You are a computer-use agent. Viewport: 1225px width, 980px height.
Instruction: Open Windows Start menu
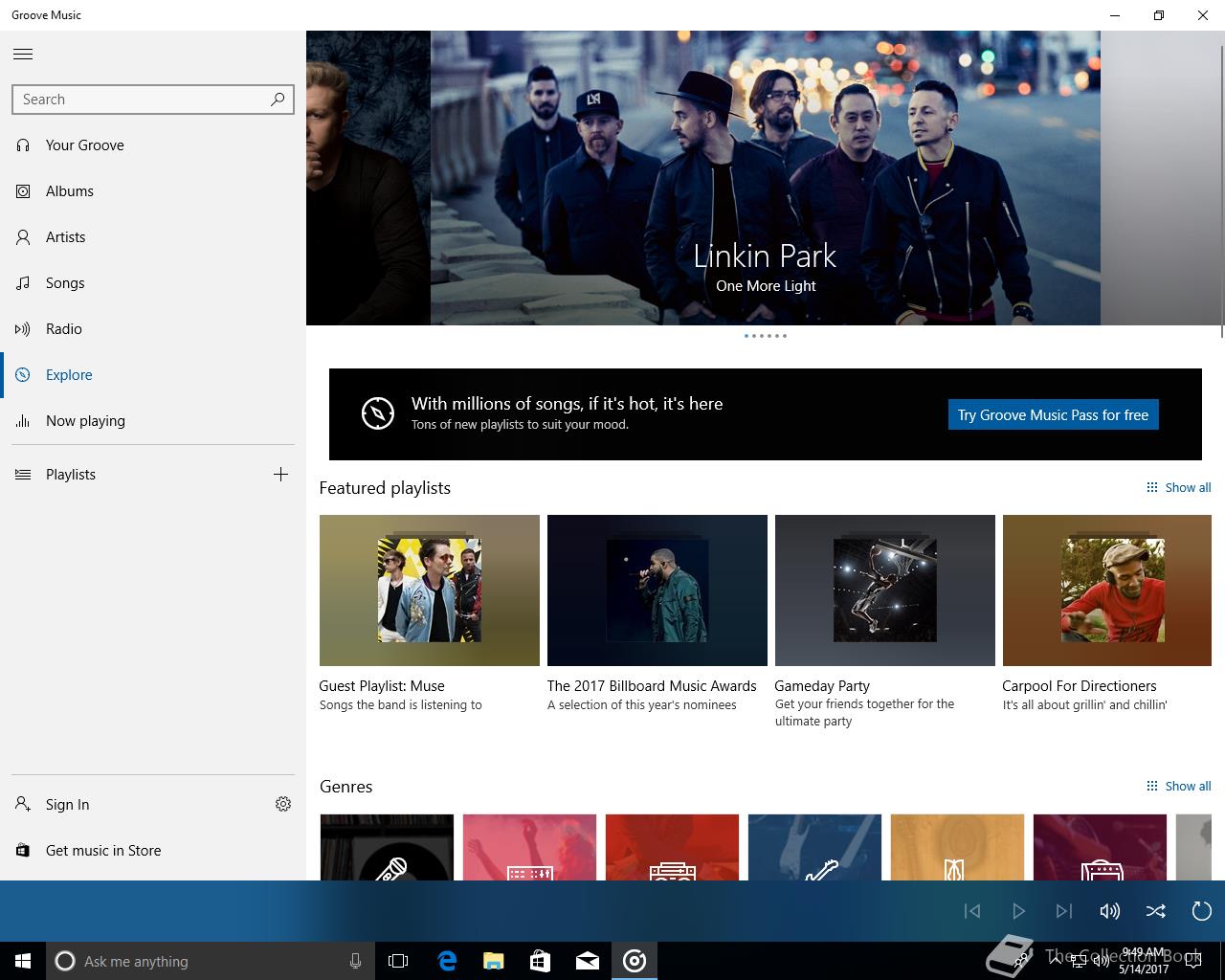(x=23, y=961)
